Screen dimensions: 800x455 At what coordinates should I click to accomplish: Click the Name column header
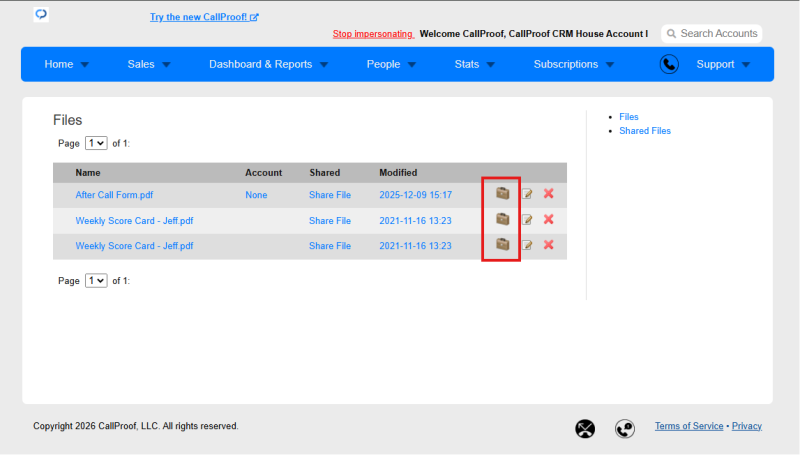pyautogui.click(x=88, y=173)
